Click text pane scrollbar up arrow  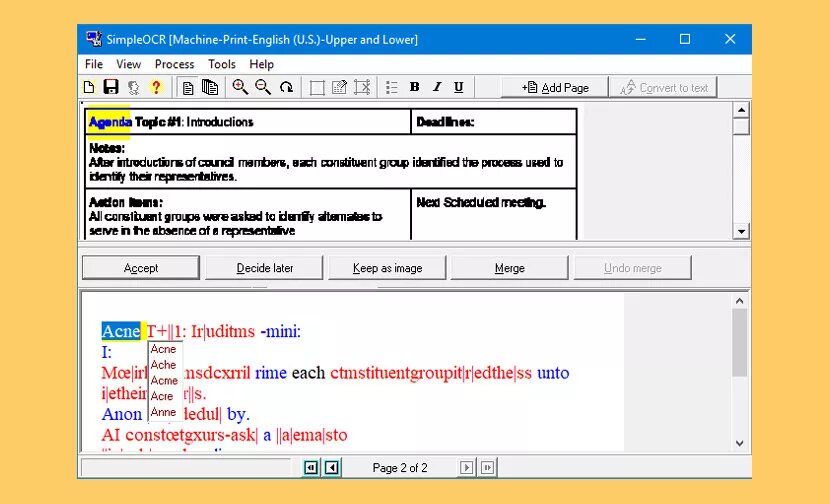[x=740, y=301]
